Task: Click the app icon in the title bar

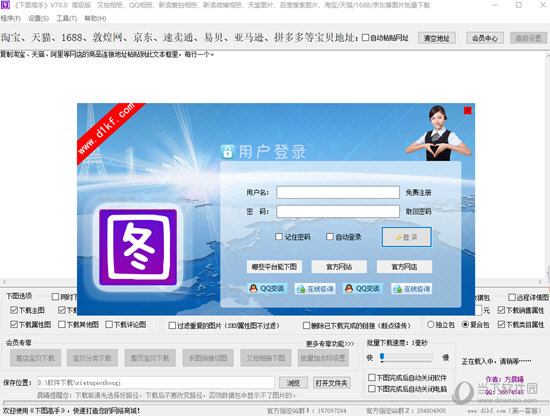Action: [x=5, y=5]
